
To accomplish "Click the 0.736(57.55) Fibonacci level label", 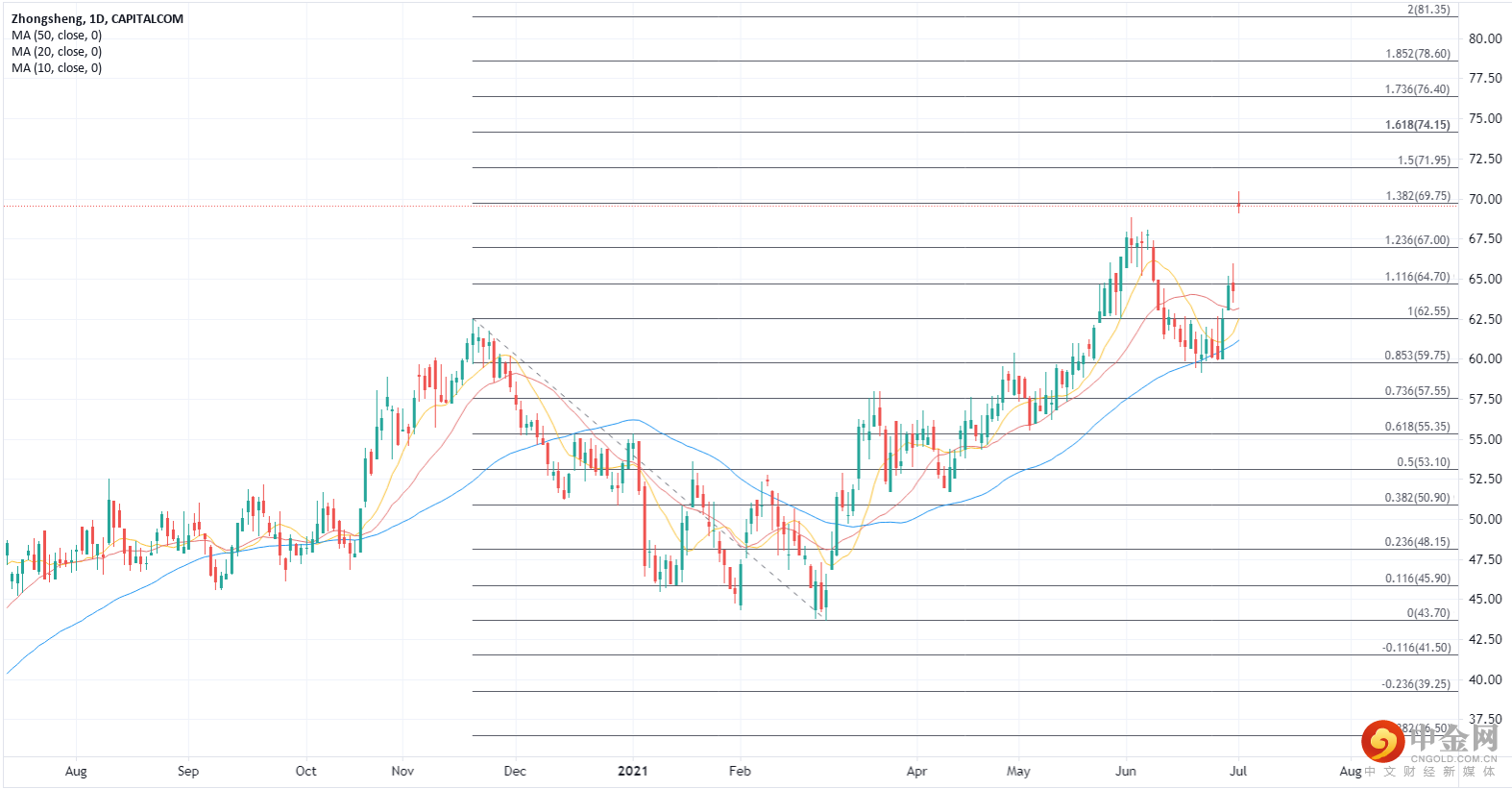I will (x=1418, y=391).
